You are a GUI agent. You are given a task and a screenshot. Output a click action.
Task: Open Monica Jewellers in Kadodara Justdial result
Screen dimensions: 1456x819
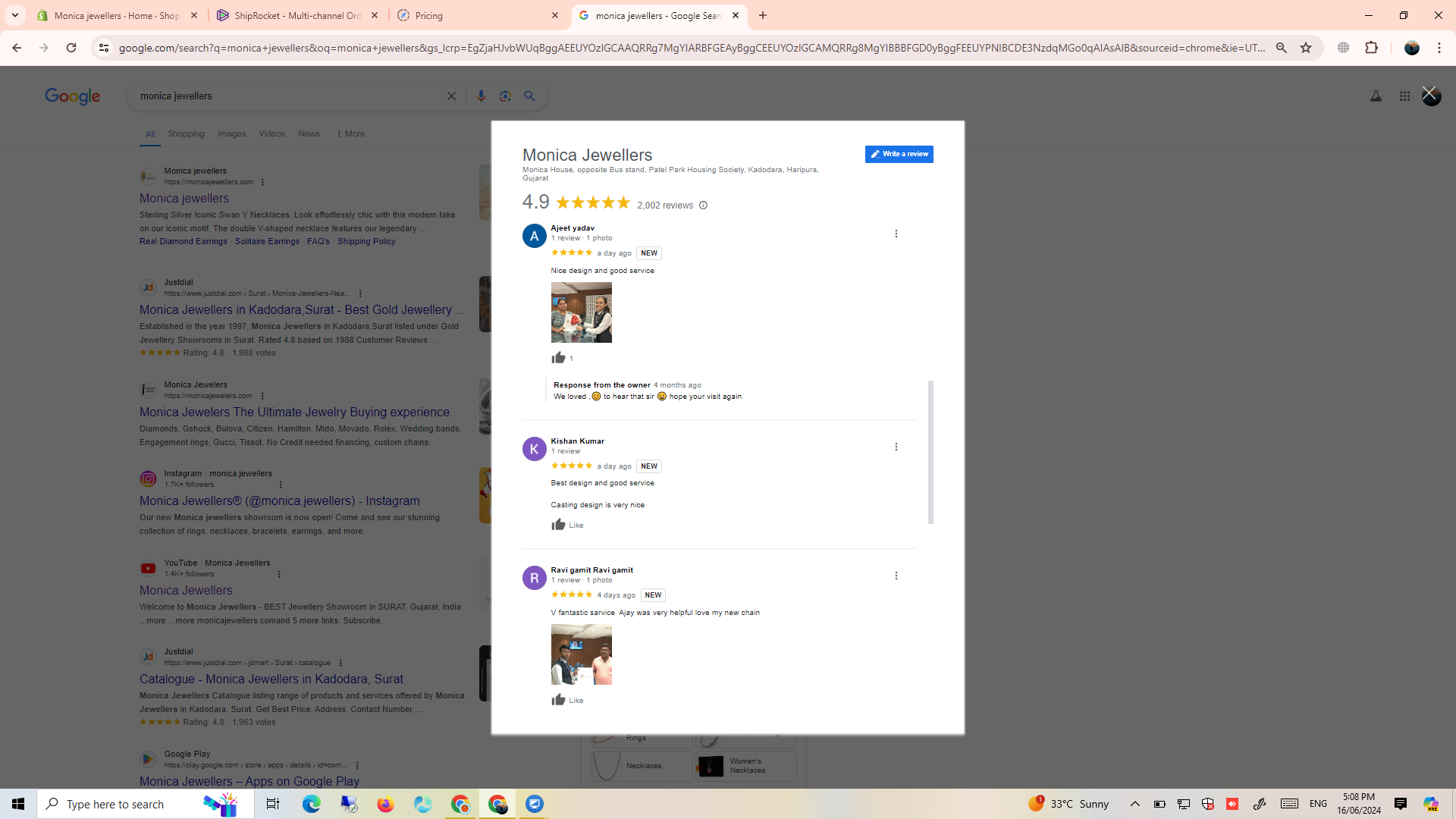(302, 310)
